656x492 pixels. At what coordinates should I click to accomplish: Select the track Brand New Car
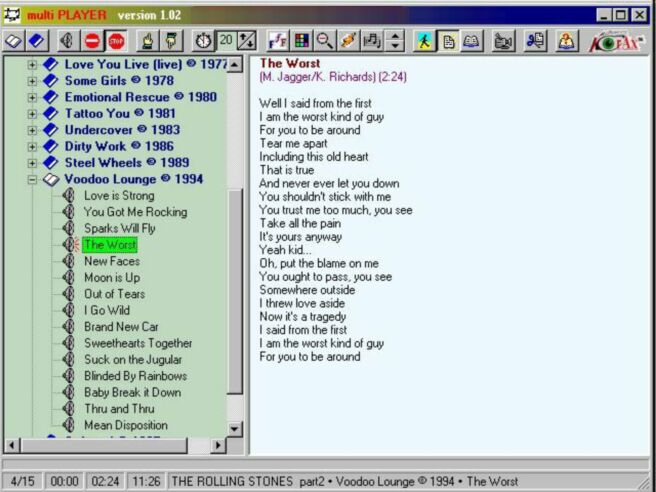121,327
